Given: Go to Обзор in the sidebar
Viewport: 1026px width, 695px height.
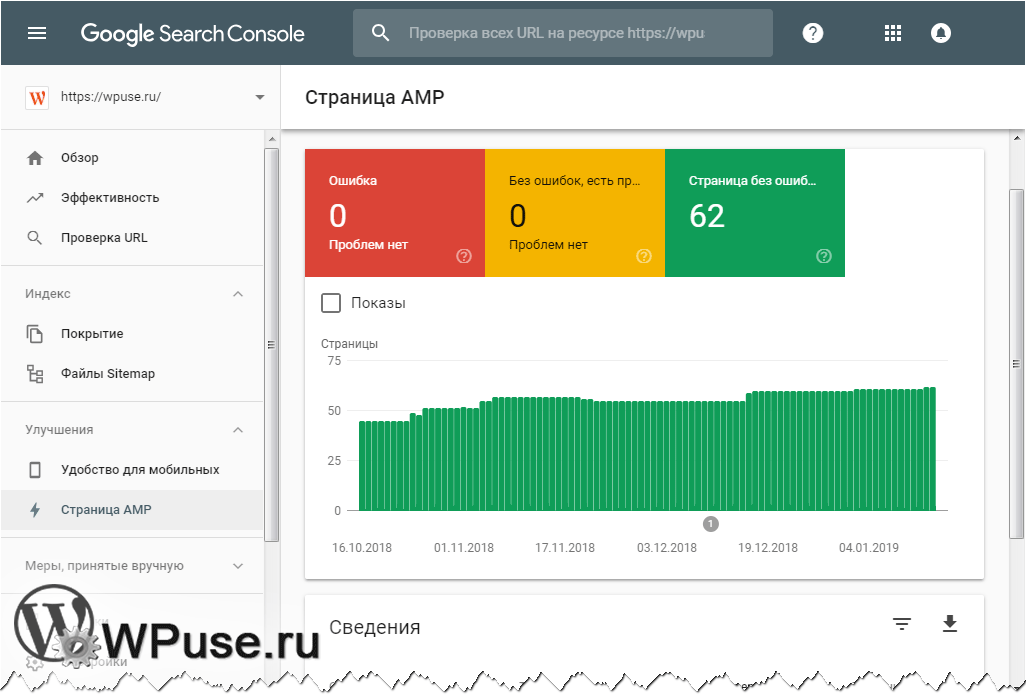Looking at the screenshot, I should (x=80, y=158).
